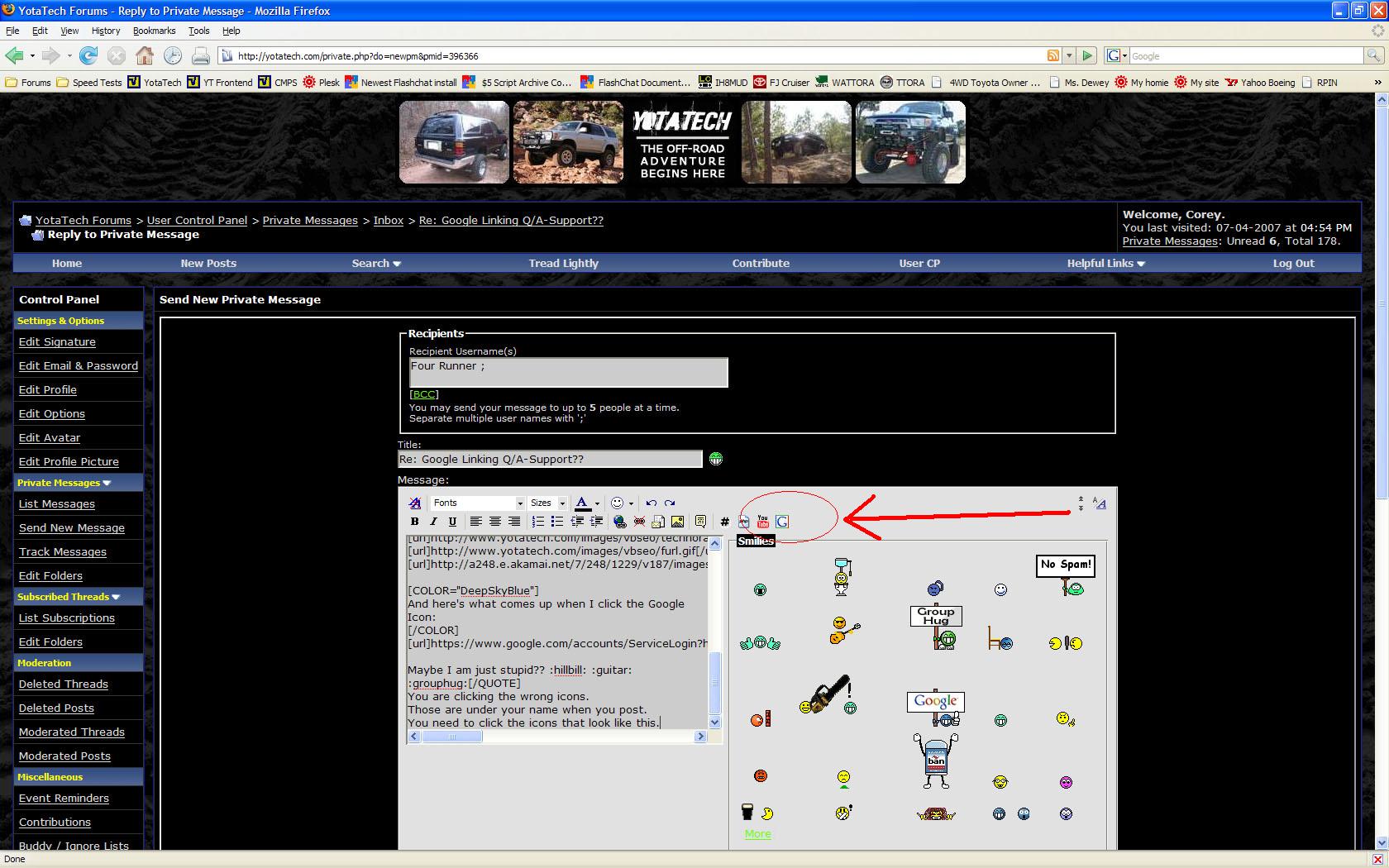The height and width of the screenshot is (868, 1389).
Task: Print page using printer icon
Action: pyautogui.click(x=200, y=56)
